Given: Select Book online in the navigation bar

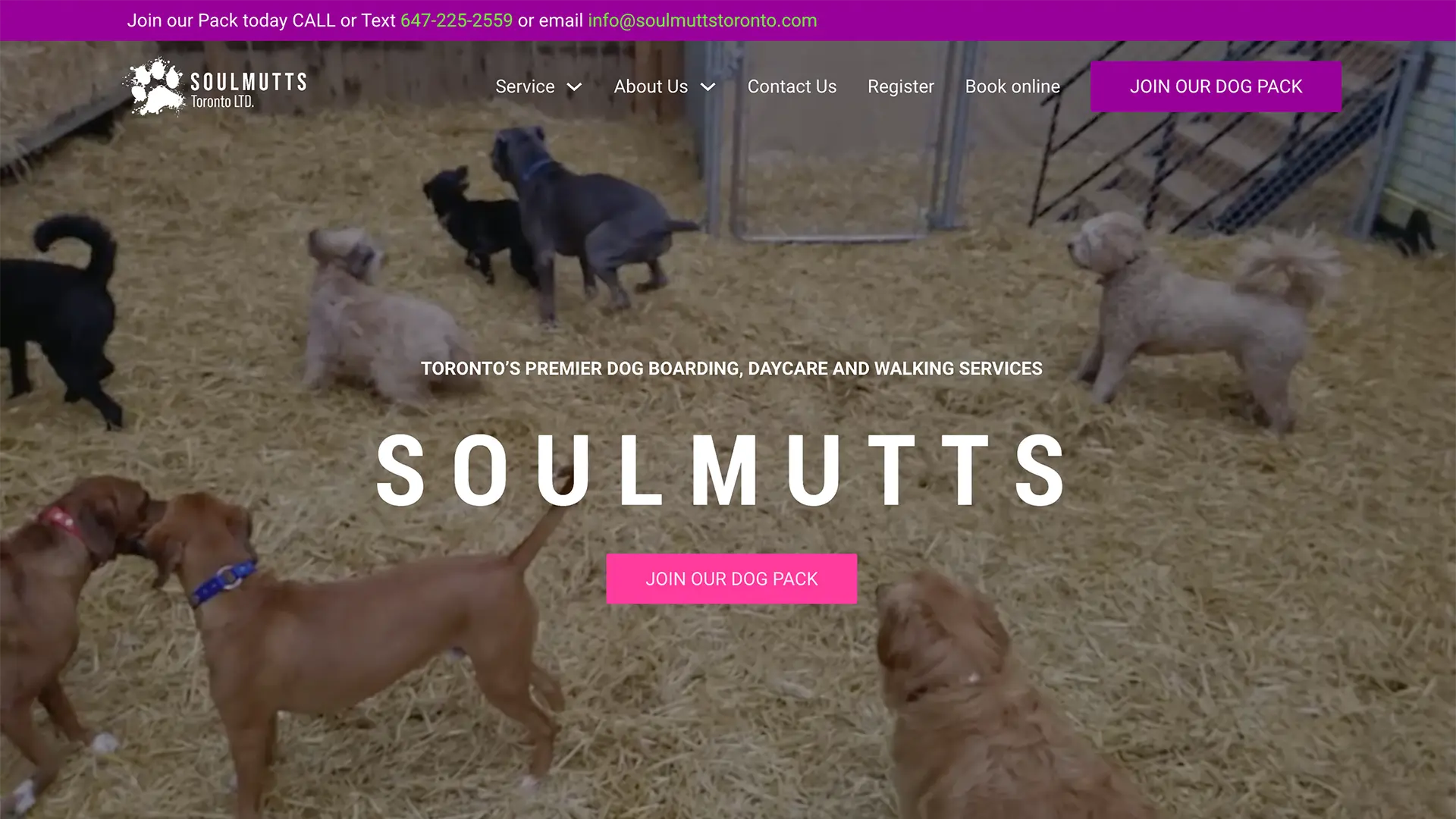Looking at the screenshot, I should point(1012,86).
